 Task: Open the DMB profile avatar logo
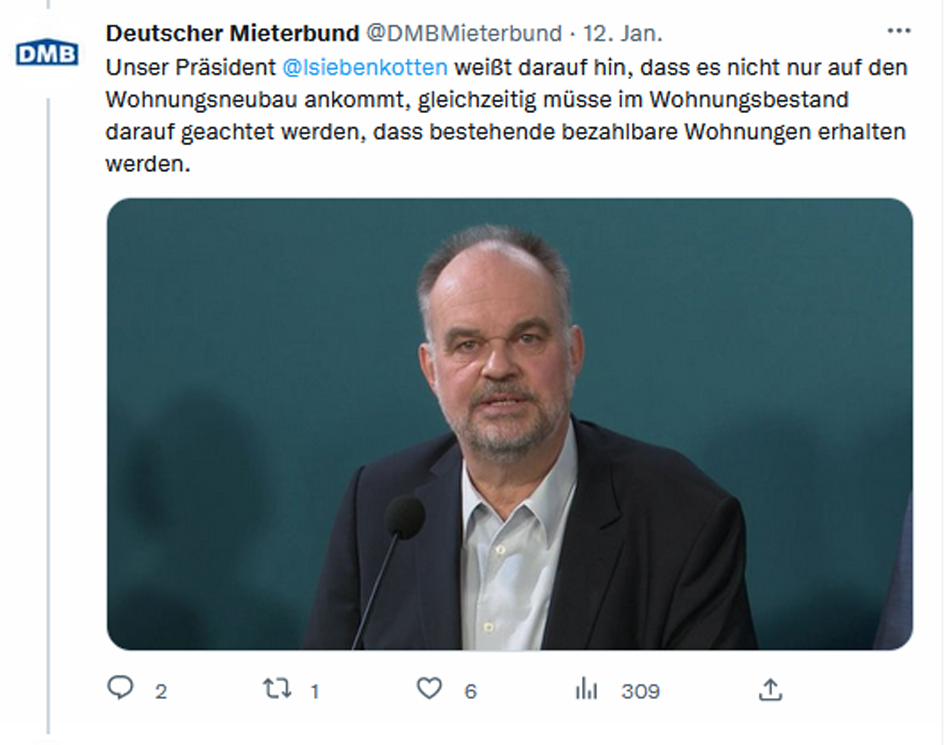(x=47, y=53)
